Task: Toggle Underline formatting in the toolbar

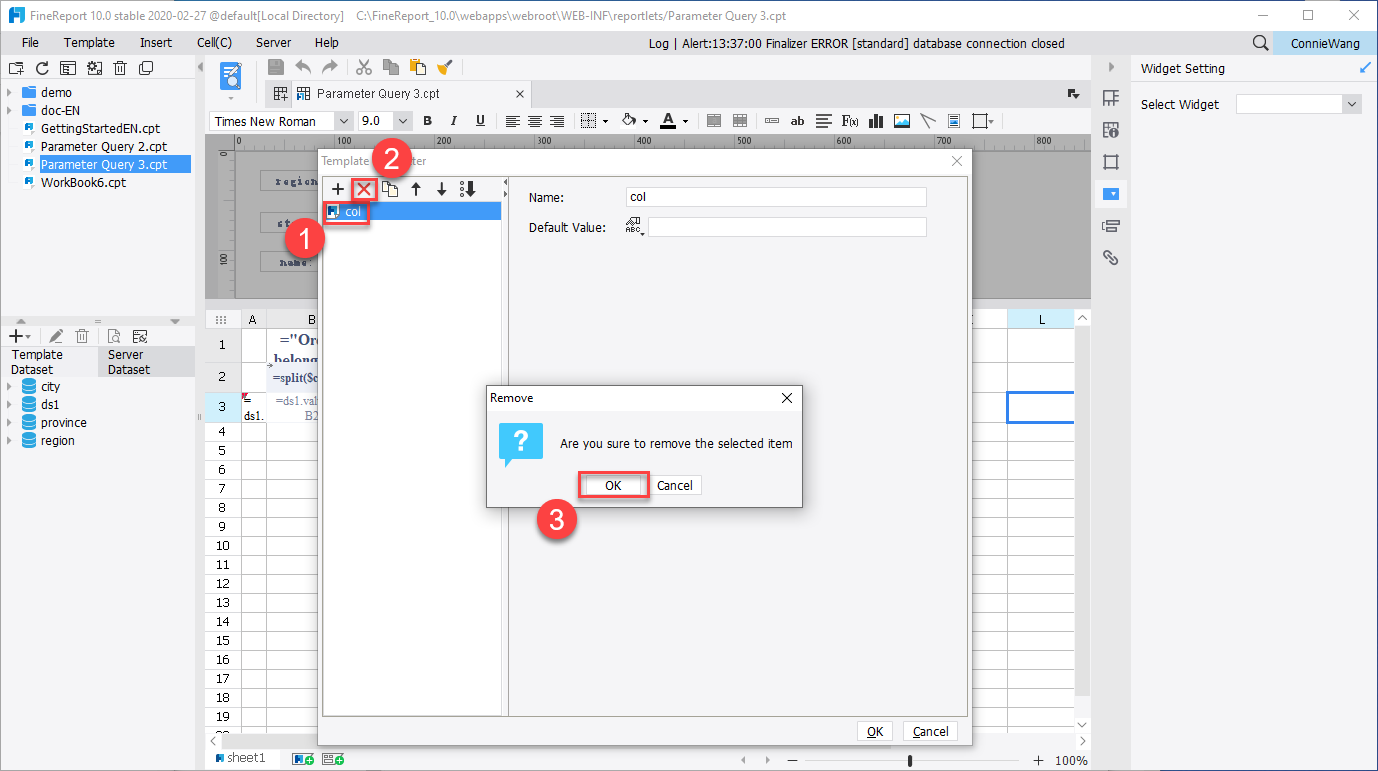Action: [479, 120]
